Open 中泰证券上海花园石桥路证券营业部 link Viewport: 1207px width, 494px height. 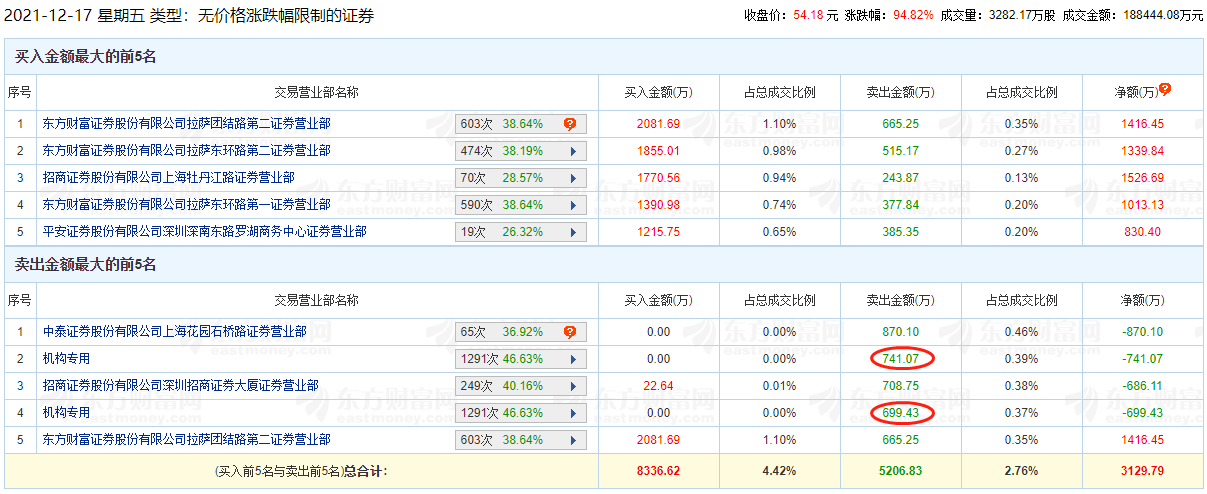175,332
